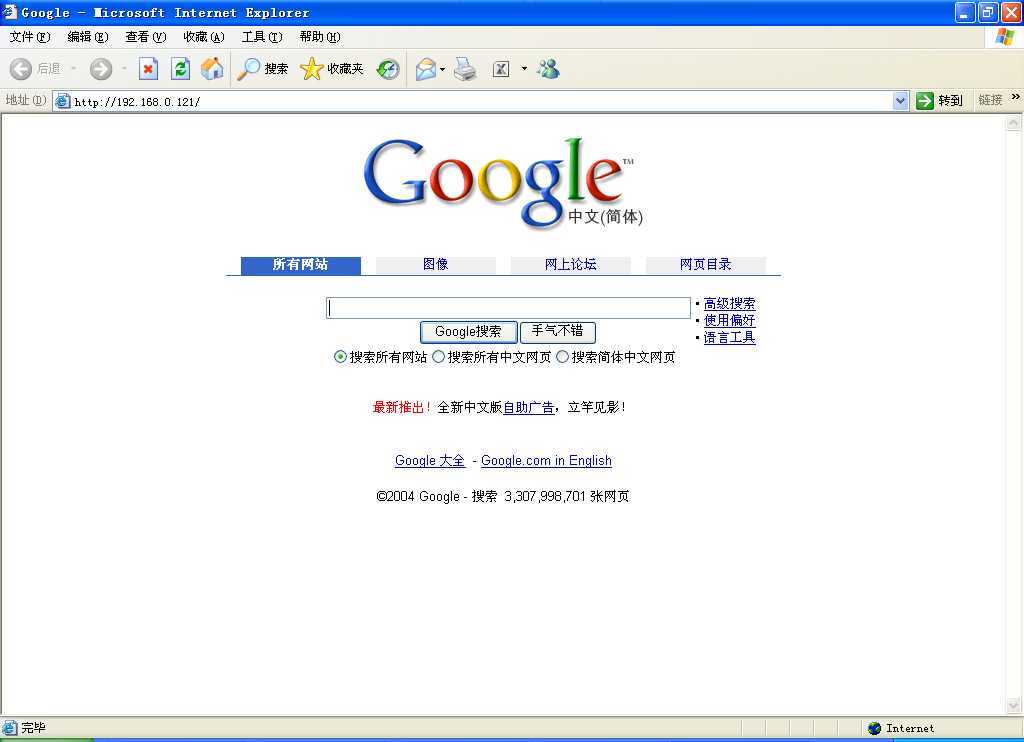Viewport: 1024px width, 742px height.
Task: Open the 帮助(H) menu
Action: tap(320, 37)
